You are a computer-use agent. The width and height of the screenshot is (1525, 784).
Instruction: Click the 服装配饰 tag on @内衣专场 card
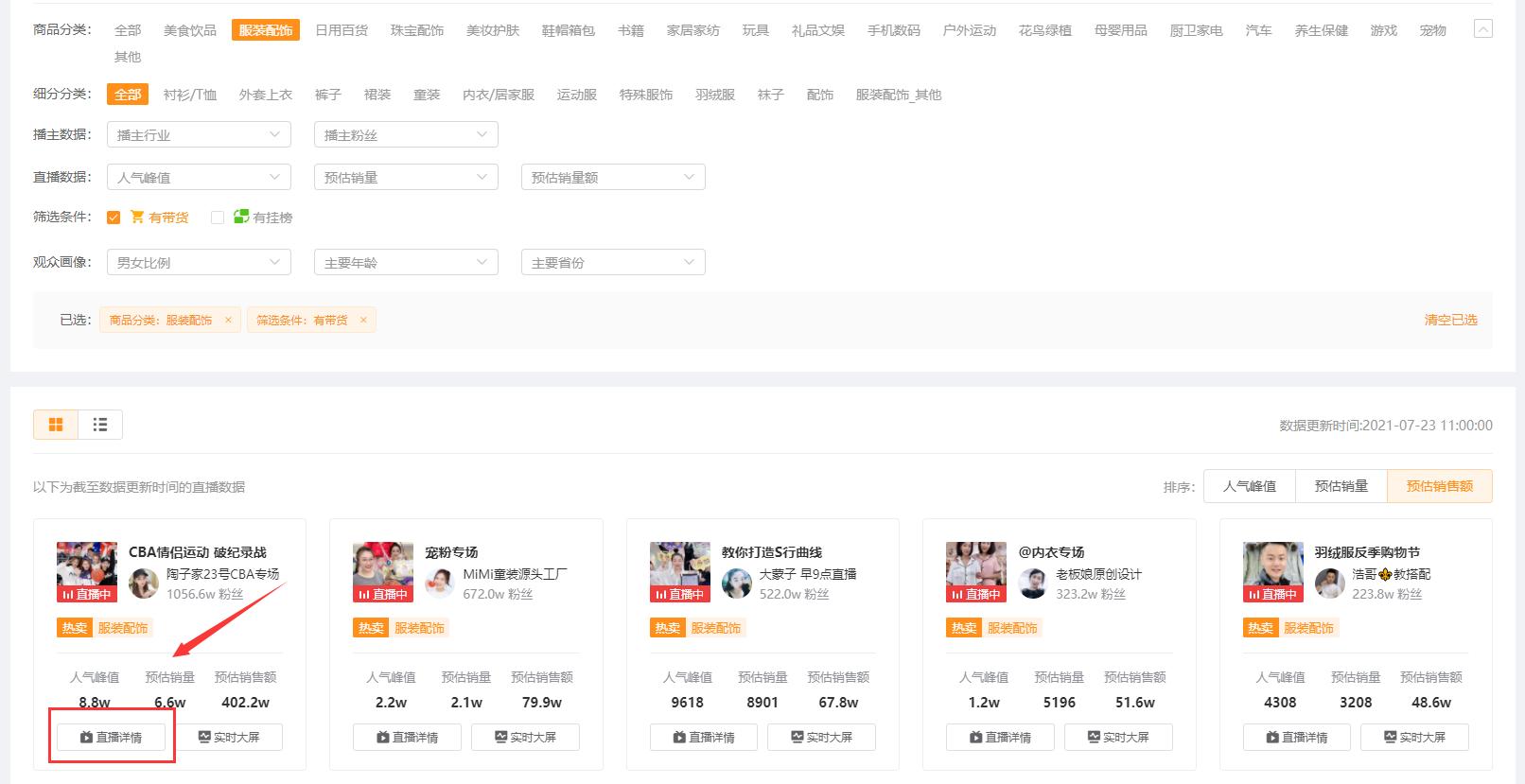[x=1012, y=628]
